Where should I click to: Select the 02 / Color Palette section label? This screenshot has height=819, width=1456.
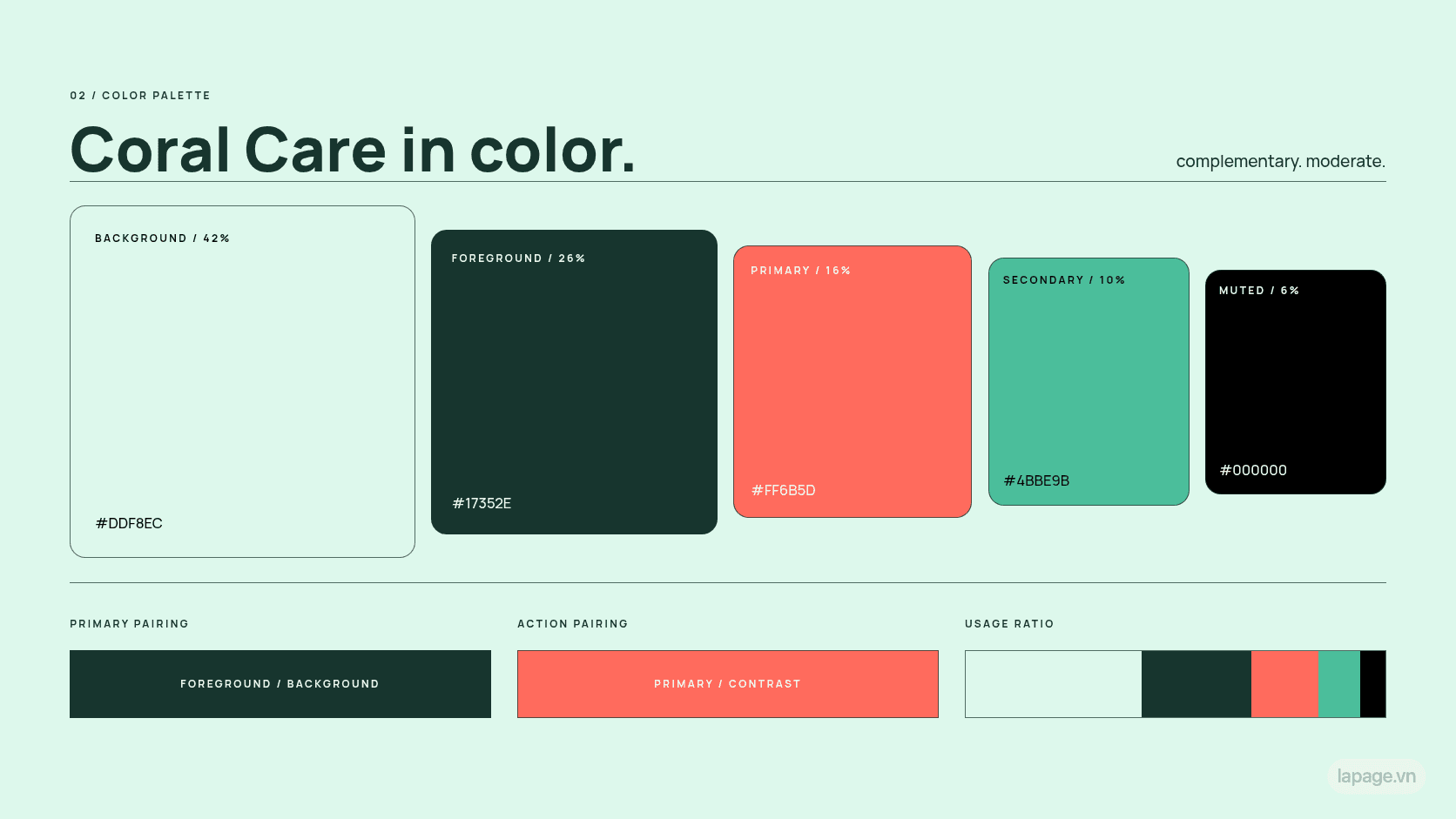click(140, 96)
